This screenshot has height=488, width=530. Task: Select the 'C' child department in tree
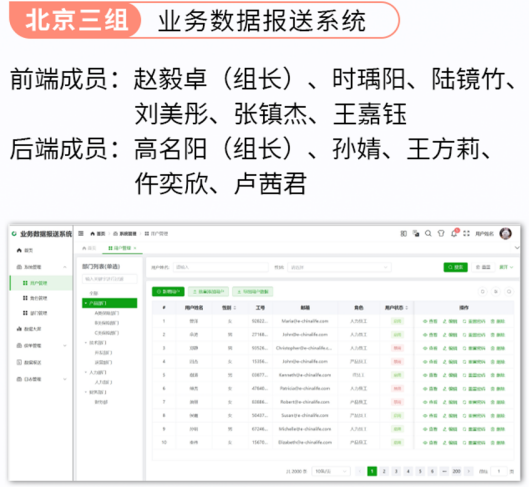pos(107,333)
